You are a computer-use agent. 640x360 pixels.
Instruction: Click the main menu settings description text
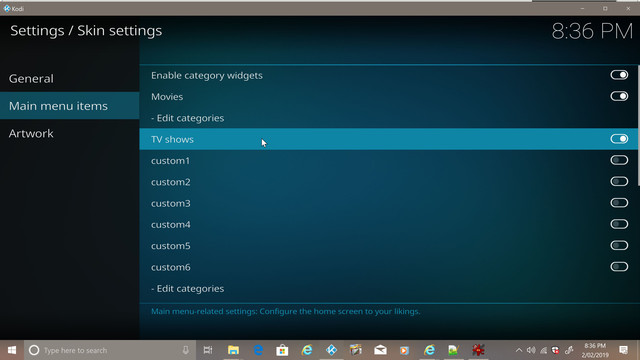pyautogui.click(x=285, y=311)
